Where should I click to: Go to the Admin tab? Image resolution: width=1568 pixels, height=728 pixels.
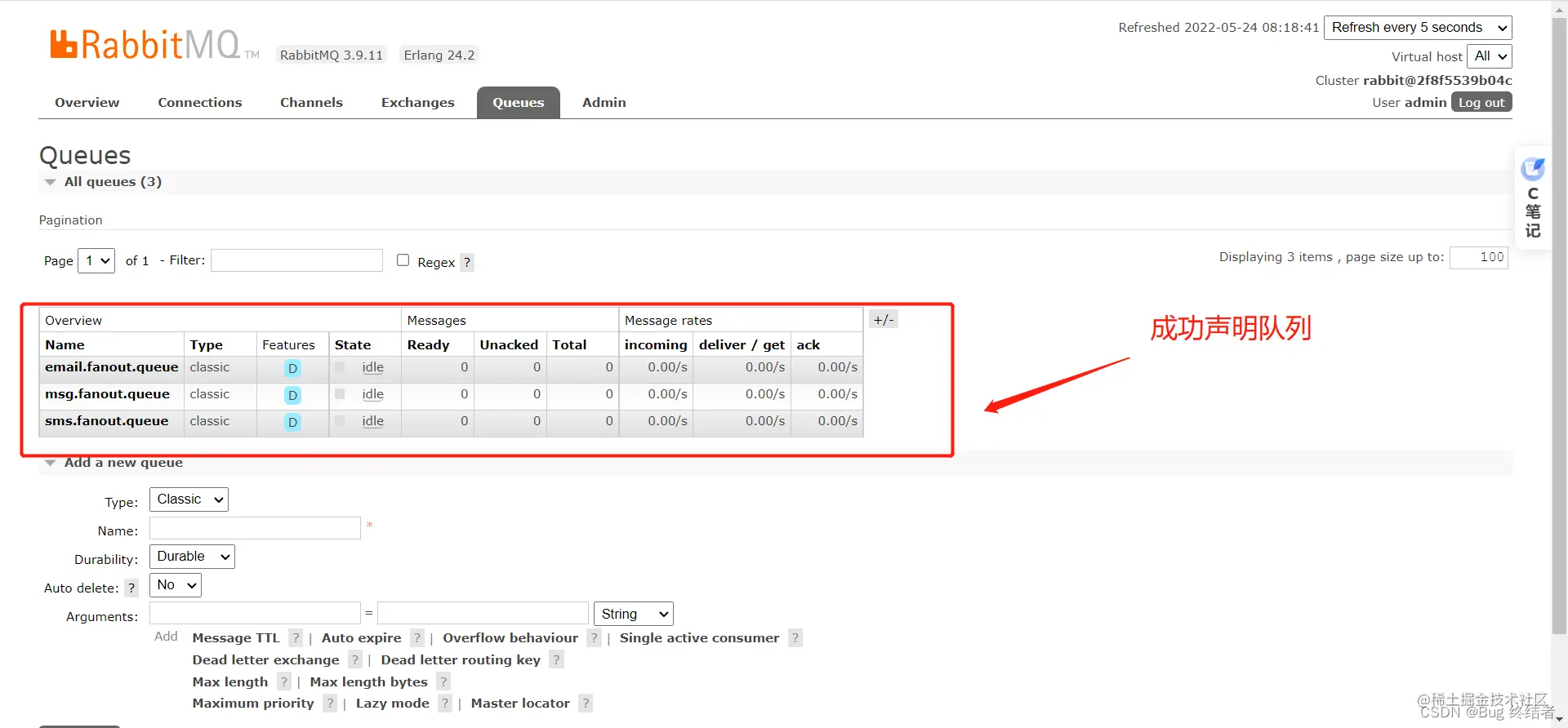pyautogui.click(x=604, y=103)
